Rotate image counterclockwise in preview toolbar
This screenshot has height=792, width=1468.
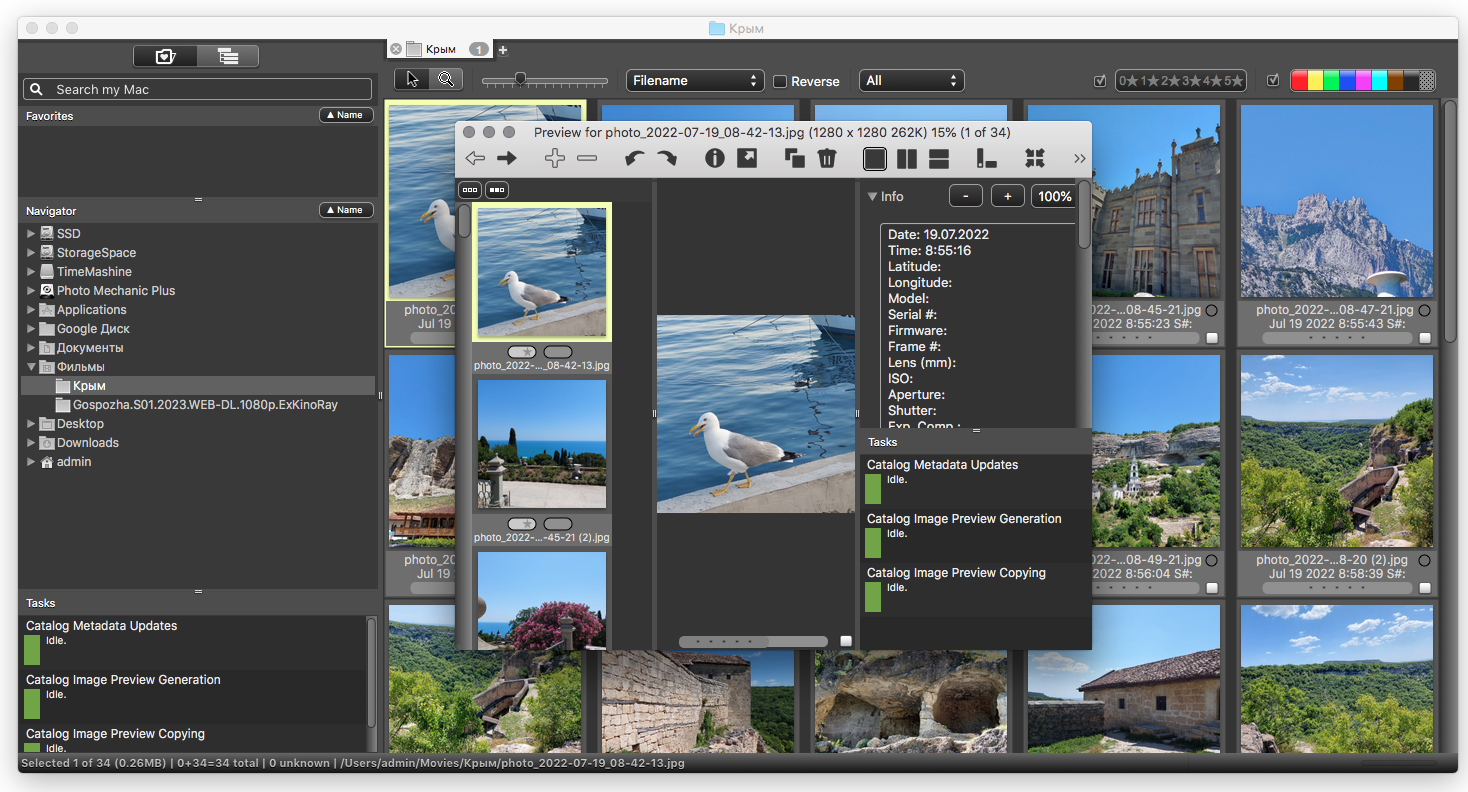click(x=634, y=158)
